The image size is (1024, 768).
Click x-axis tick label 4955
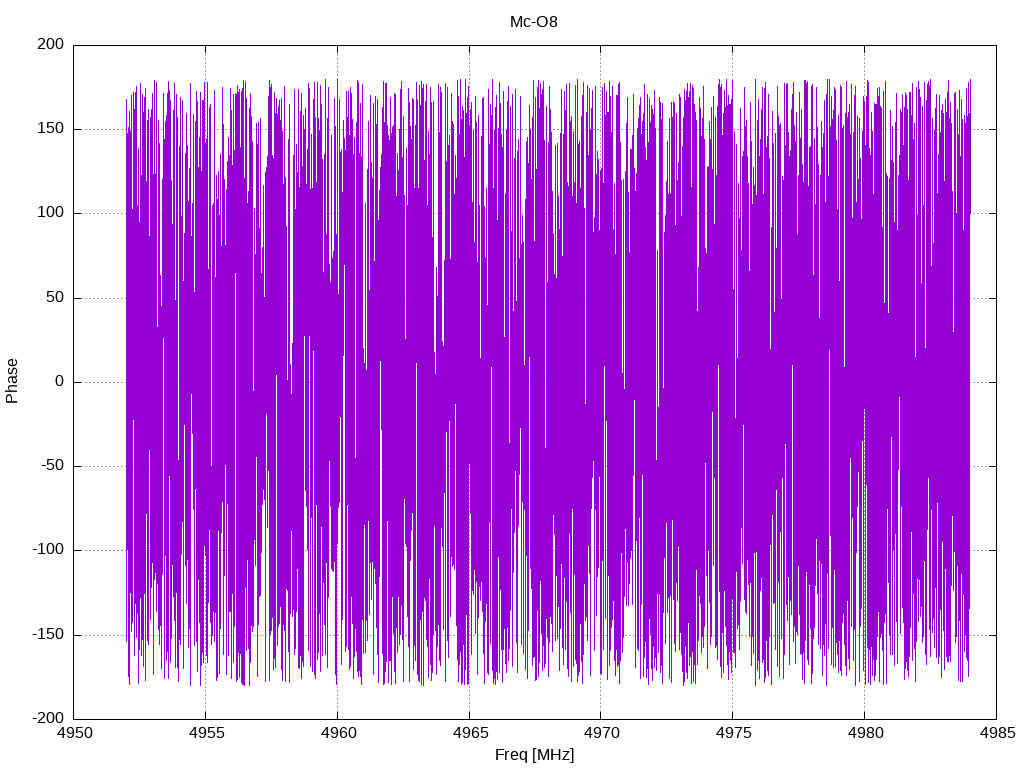pos(206,733)
